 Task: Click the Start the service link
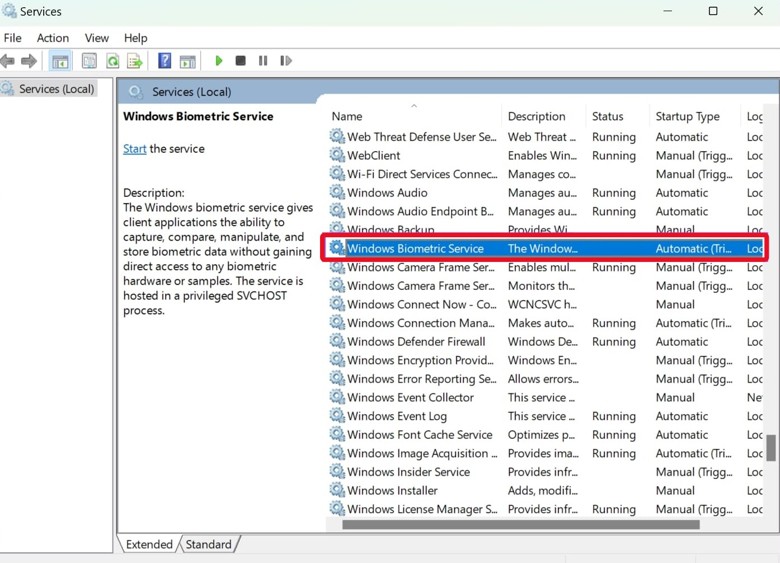pyautogui.click(x=134, y=149)
